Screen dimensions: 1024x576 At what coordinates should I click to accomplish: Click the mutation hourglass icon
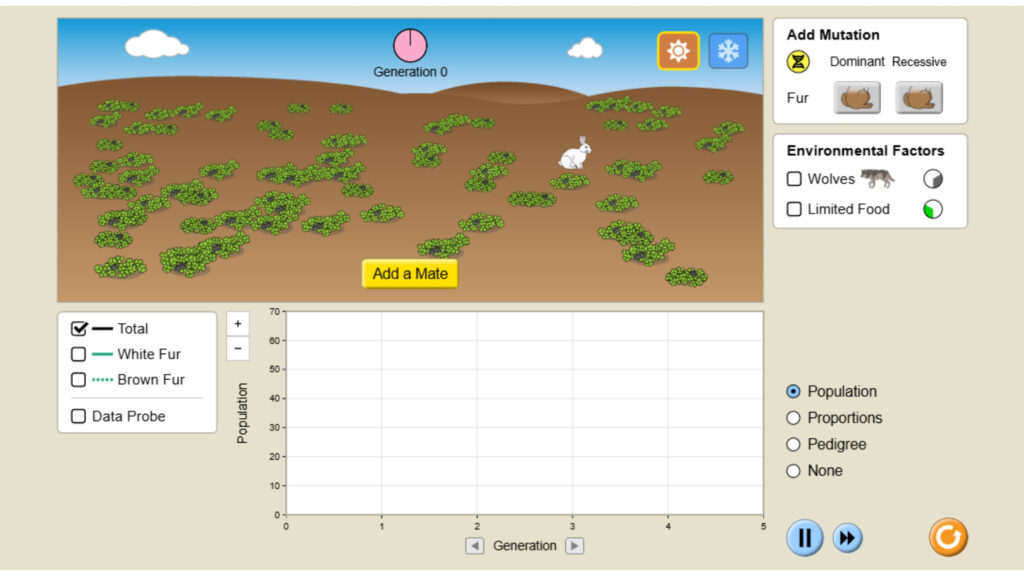797,61
